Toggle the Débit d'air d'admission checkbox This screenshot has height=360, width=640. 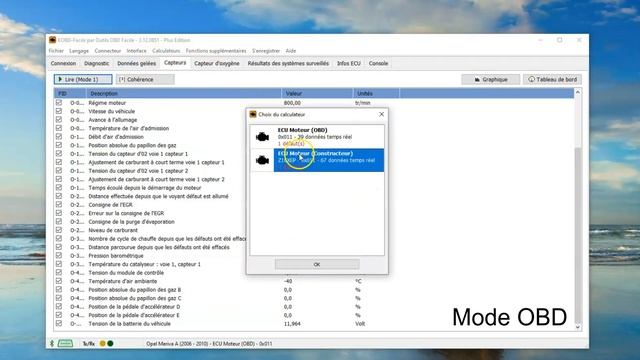pos(59,137)
